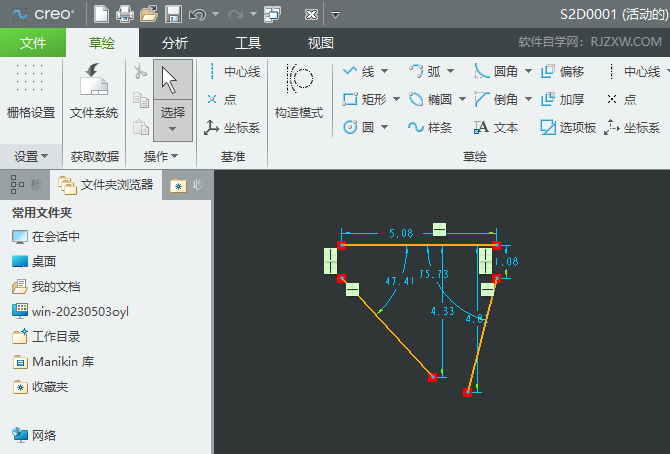Expand the 设置 group dropdown
670x454 pixels.
[31, 156]
